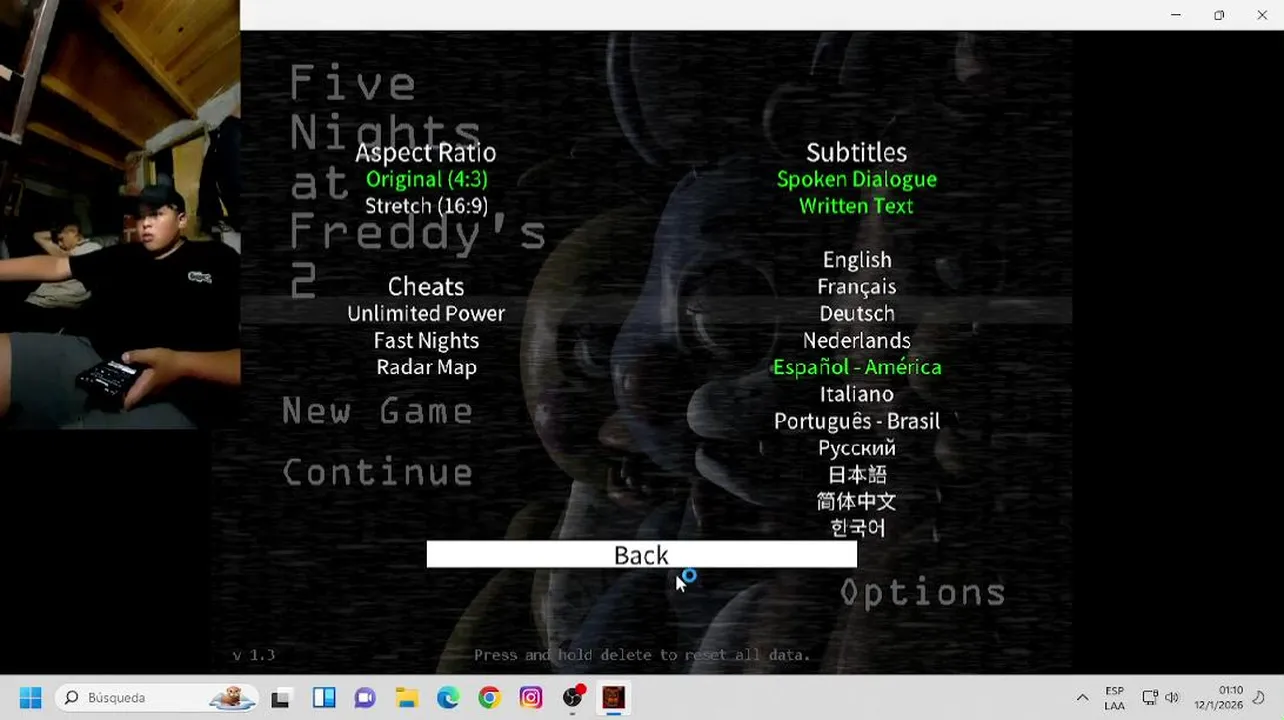The image size is (1284, 720).
Task: Toggle the Radar Map cheat
Action: tap(426, 367)
